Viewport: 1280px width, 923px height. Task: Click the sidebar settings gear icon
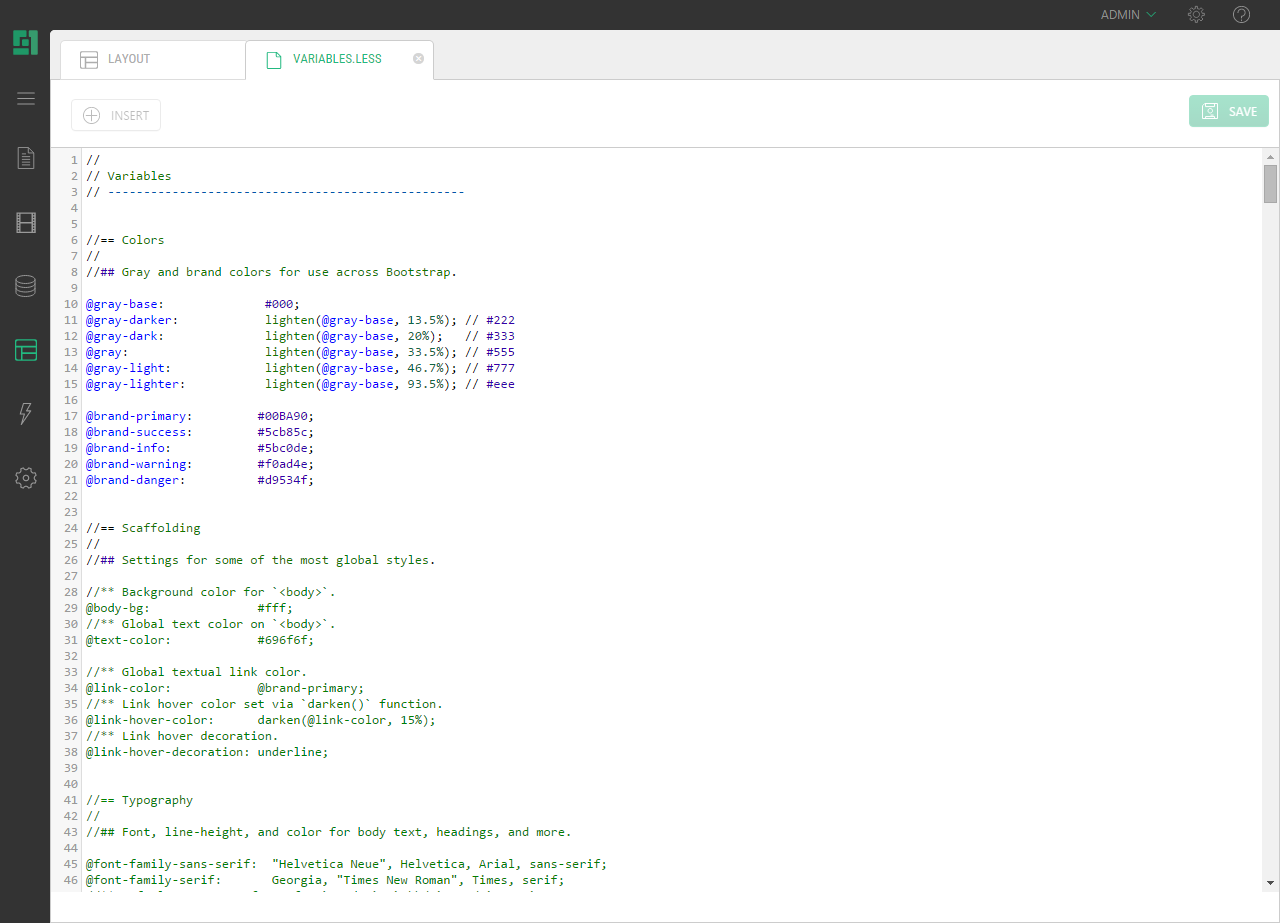click(x=25, y=478)
